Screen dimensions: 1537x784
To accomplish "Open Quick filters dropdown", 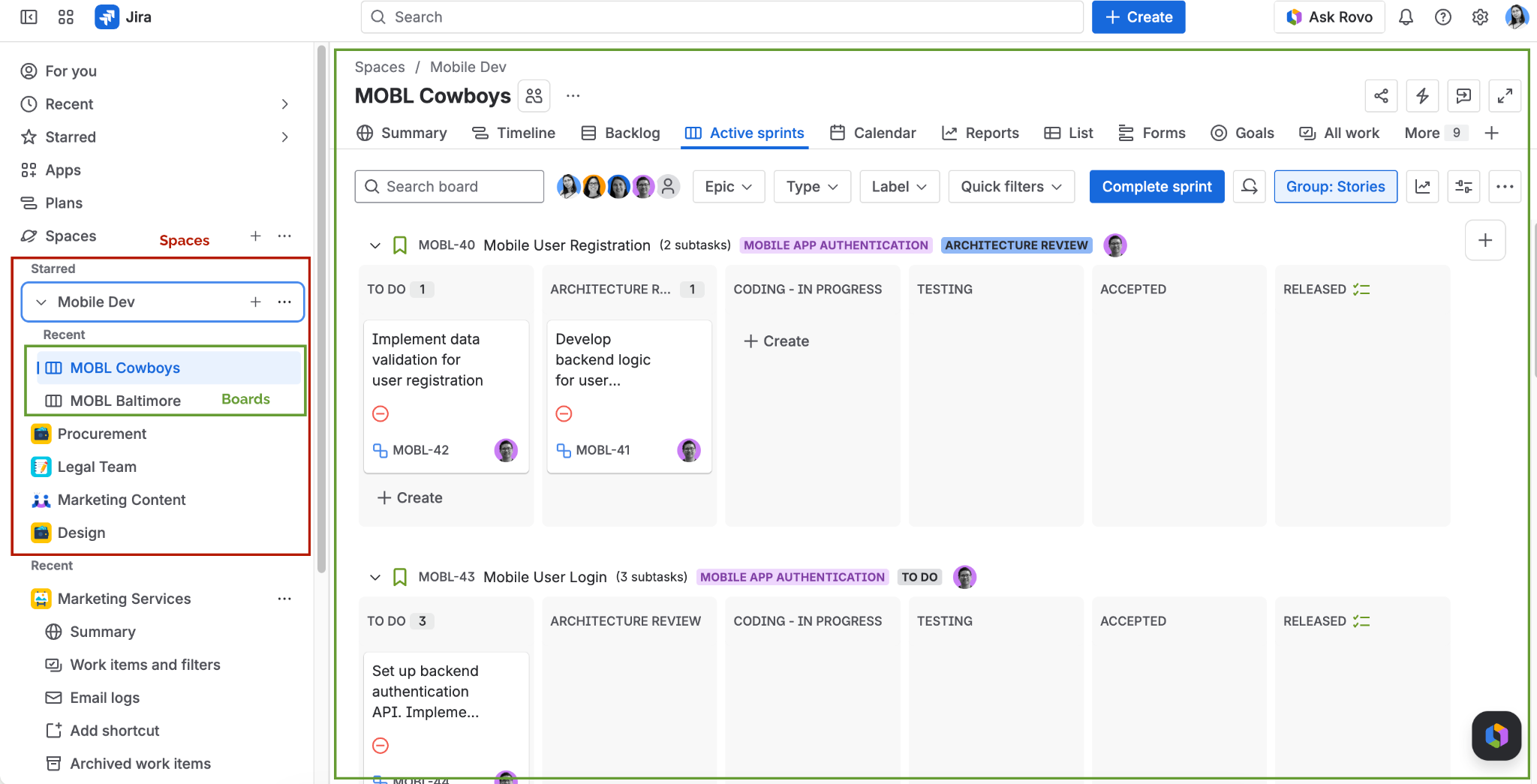I will 1011,187.
